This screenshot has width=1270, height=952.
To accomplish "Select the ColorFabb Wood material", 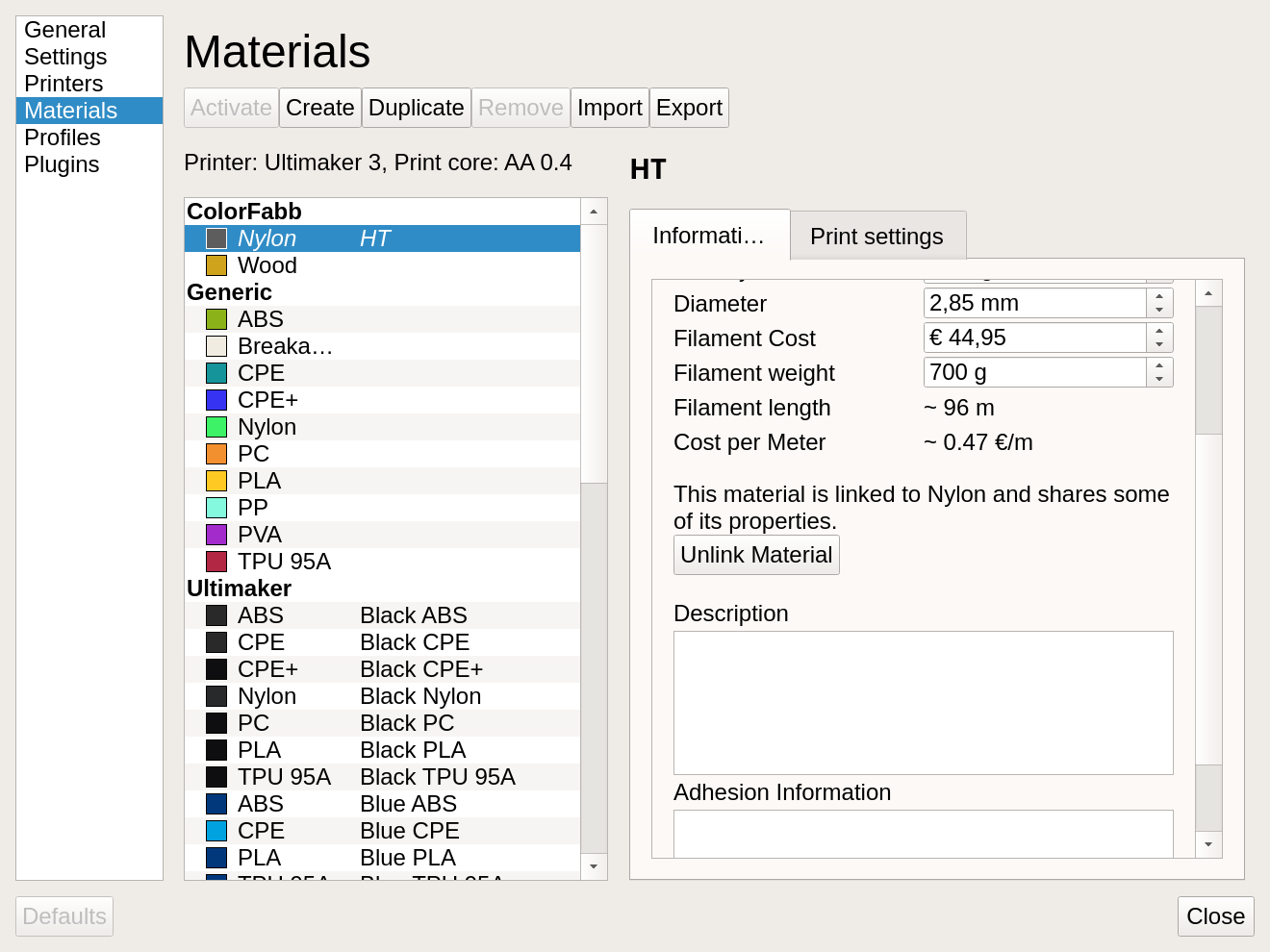I will [x=267, y=265].
